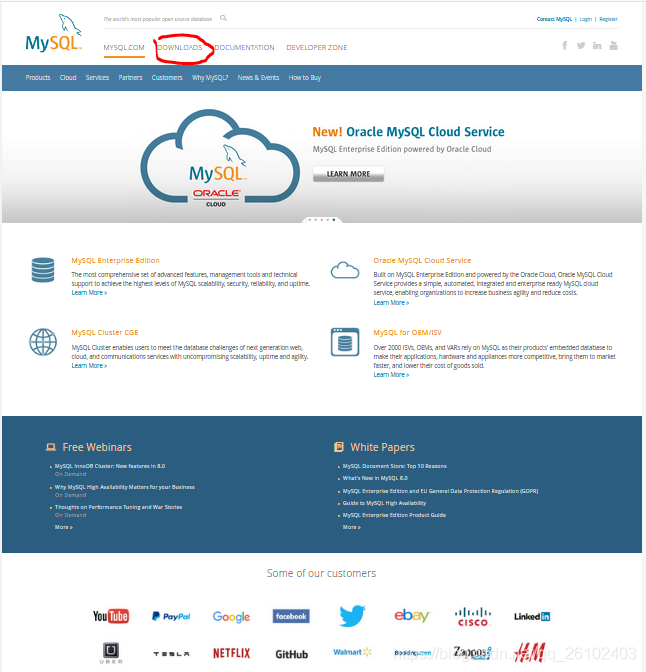Open the GDPR white paper link
646x672 pixels.
440,491
